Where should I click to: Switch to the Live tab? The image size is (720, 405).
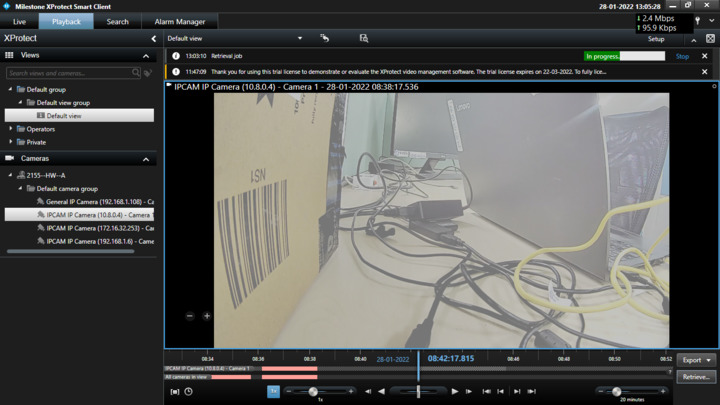point(19,21)
